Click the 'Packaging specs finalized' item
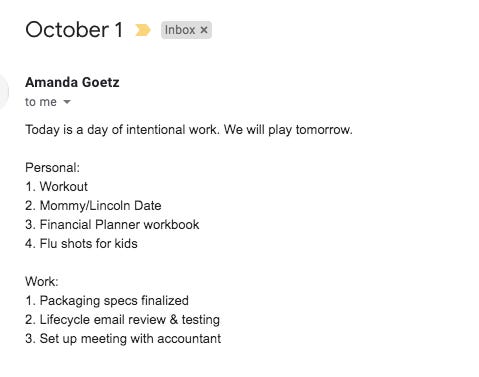The width and height of the screenshot is (479, 377). point(107,301)
